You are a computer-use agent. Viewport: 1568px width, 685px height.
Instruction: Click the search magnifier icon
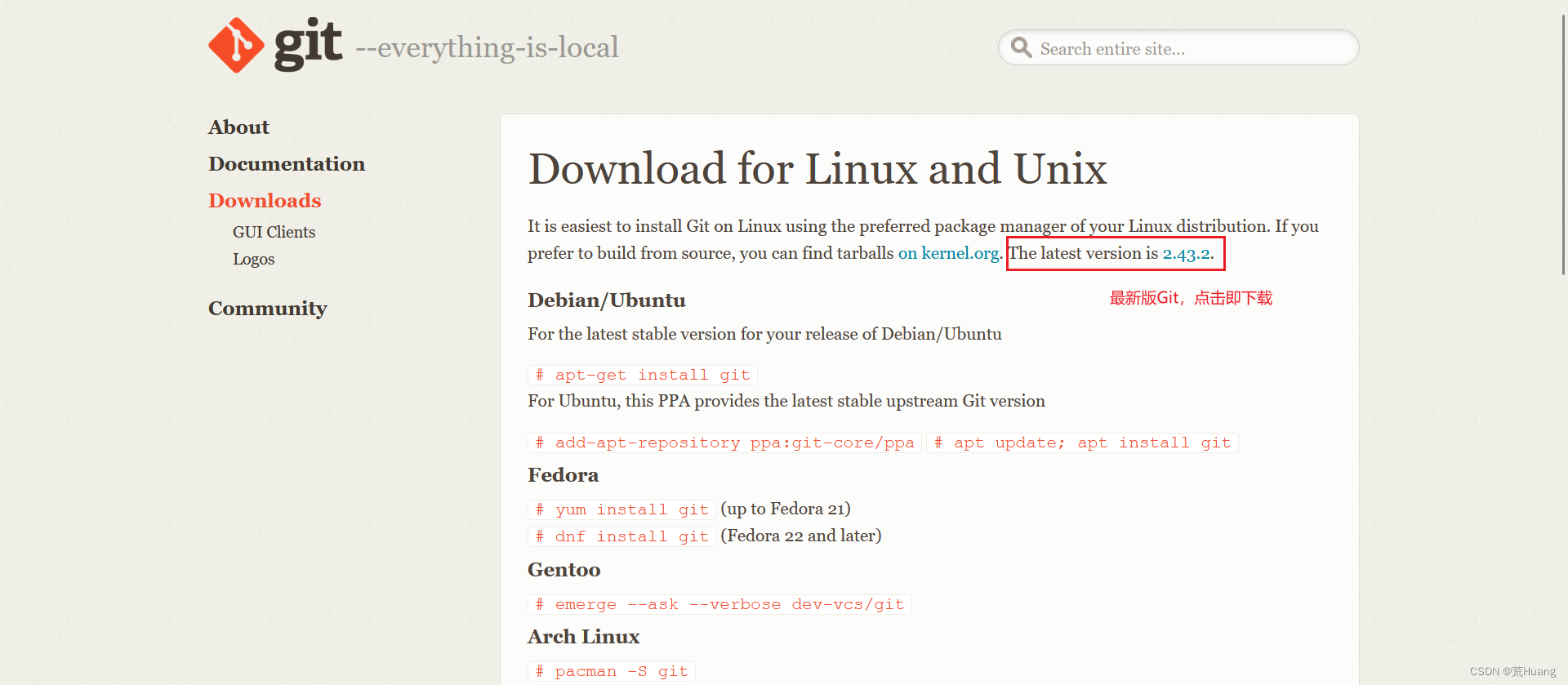tap(1021, 47)
